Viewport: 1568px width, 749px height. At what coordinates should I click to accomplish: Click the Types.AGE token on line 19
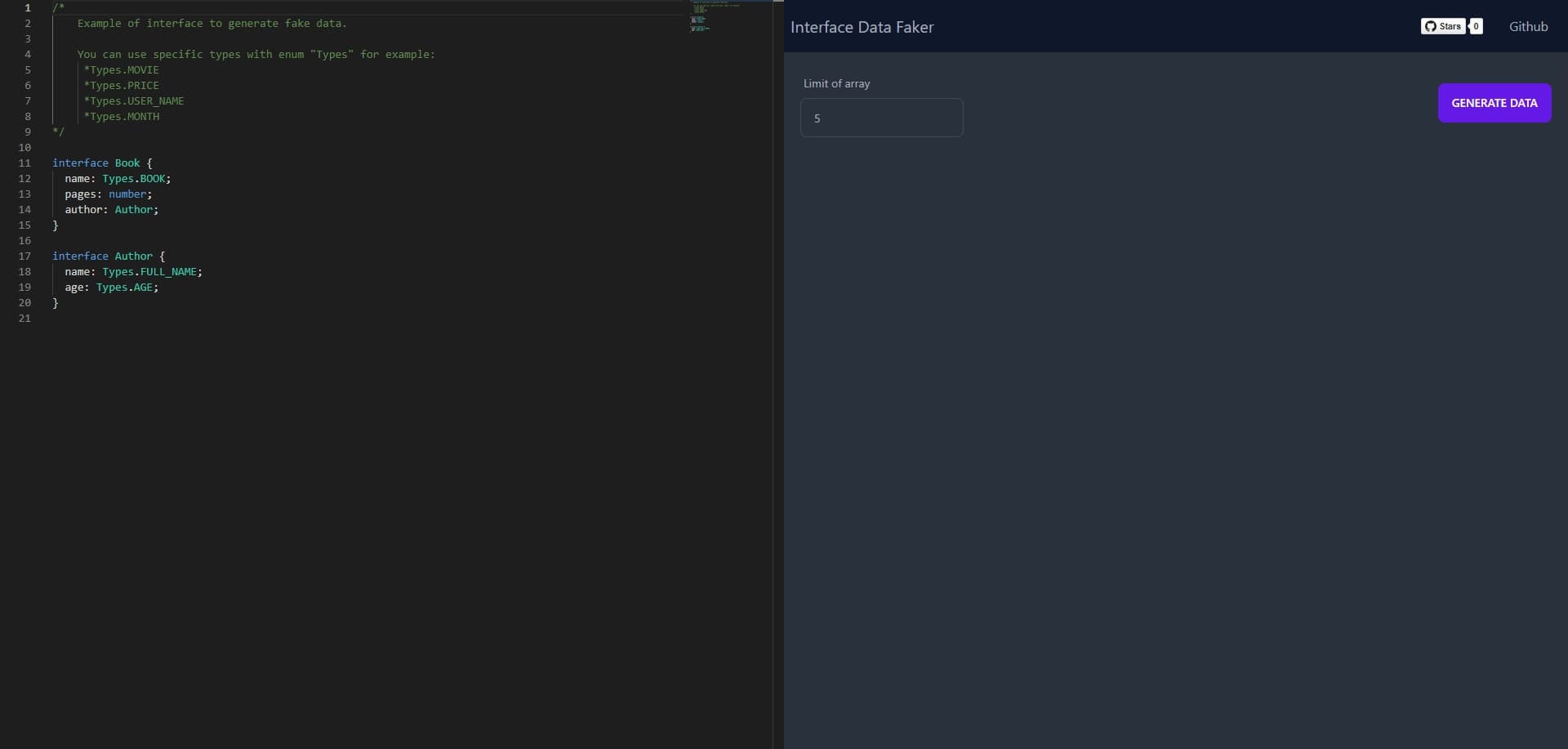[127, 287]
